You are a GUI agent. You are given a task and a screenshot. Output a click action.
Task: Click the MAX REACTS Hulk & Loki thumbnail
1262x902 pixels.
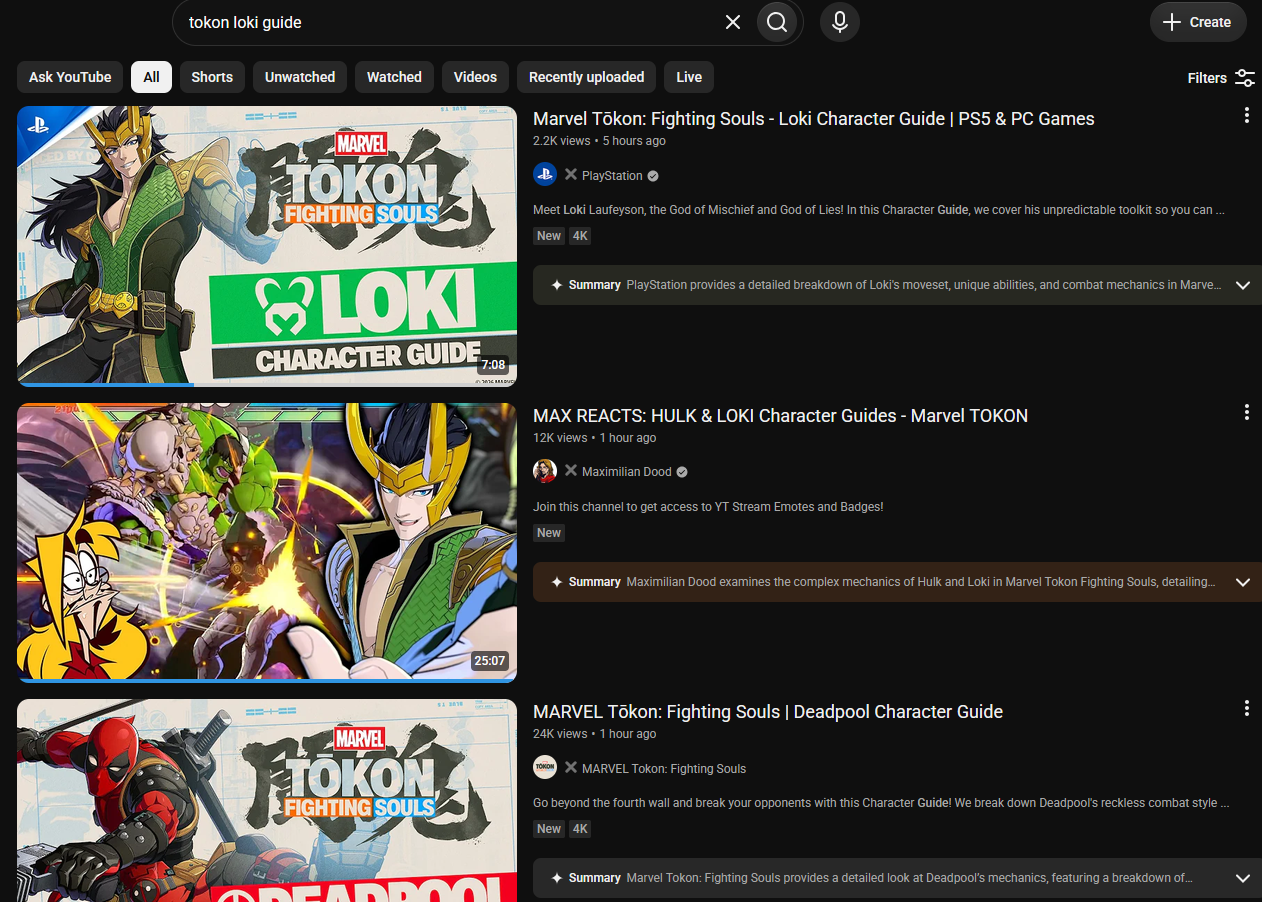[x=267, y=542]
